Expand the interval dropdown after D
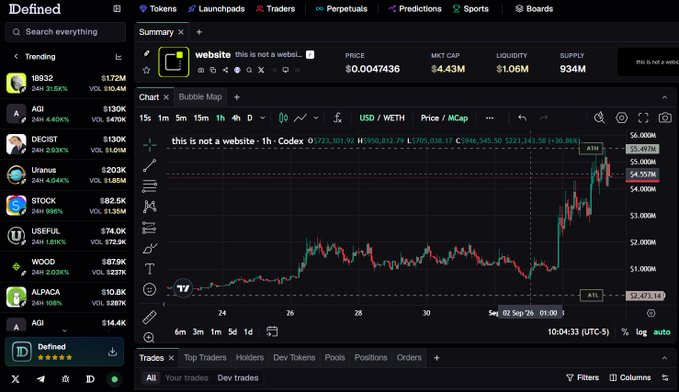Image resolution: width=679 pixels, height=392 pixels. click(262, 118)
